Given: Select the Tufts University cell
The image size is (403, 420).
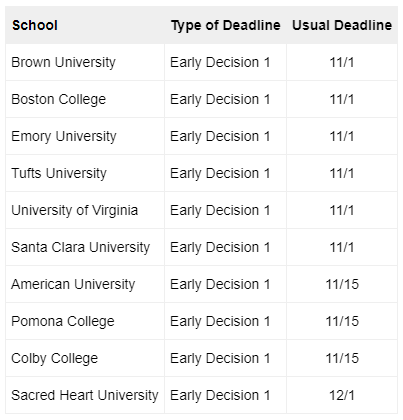Looking at the screenshot, I should (x=85, y=173).
